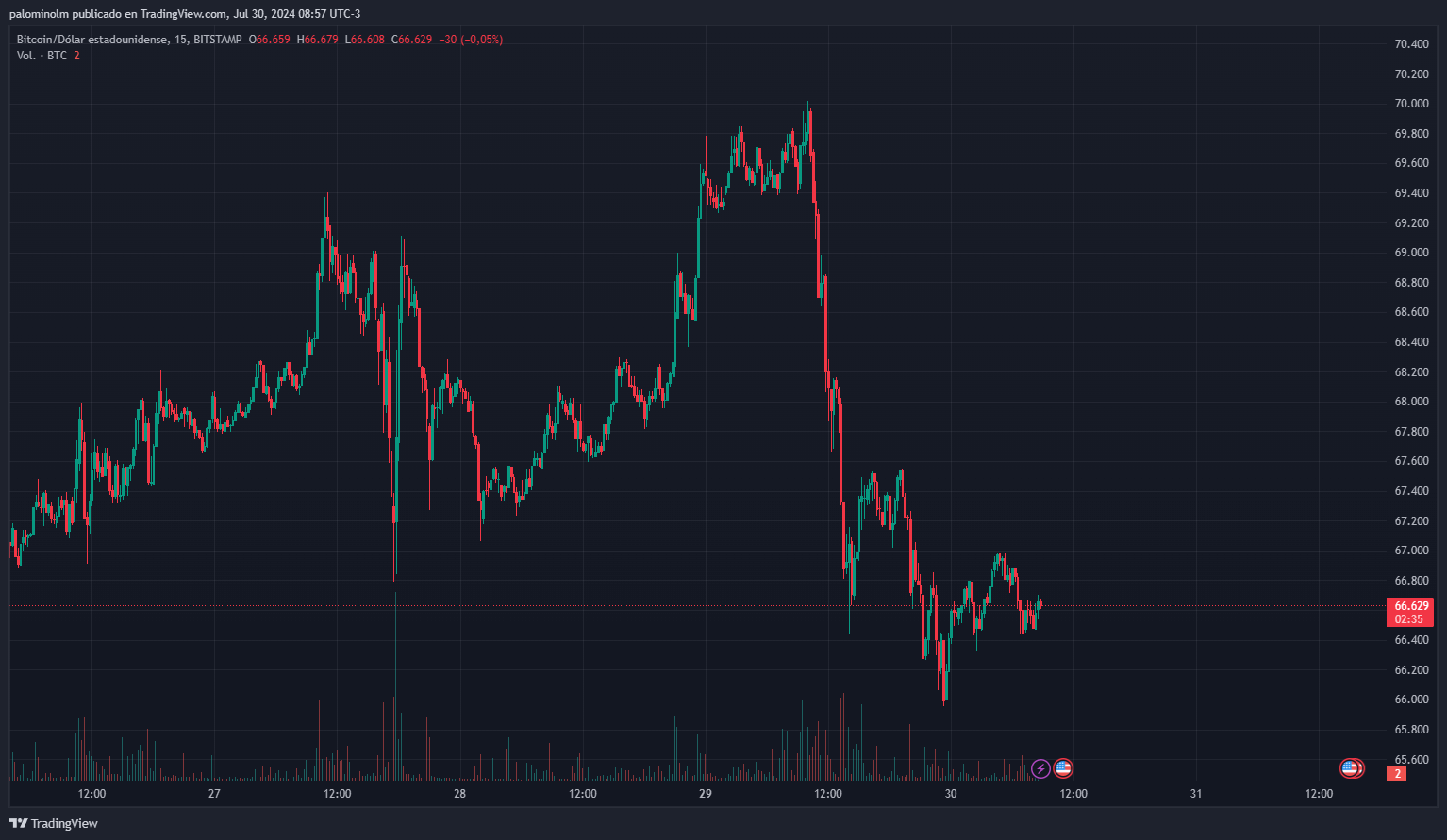Click the 67.000 price axis label
The height and width of the screenshot is (840, 1447).
coord(1411,551)
